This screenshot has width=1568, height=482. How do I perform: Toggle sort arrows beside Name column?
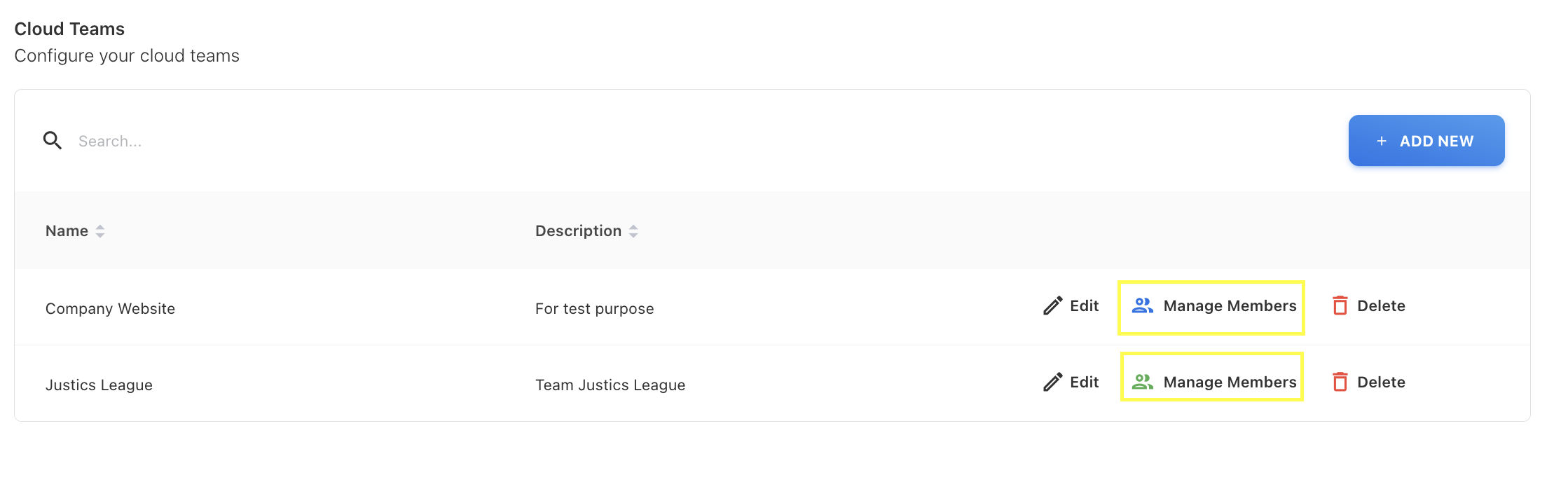click(100, 231)
